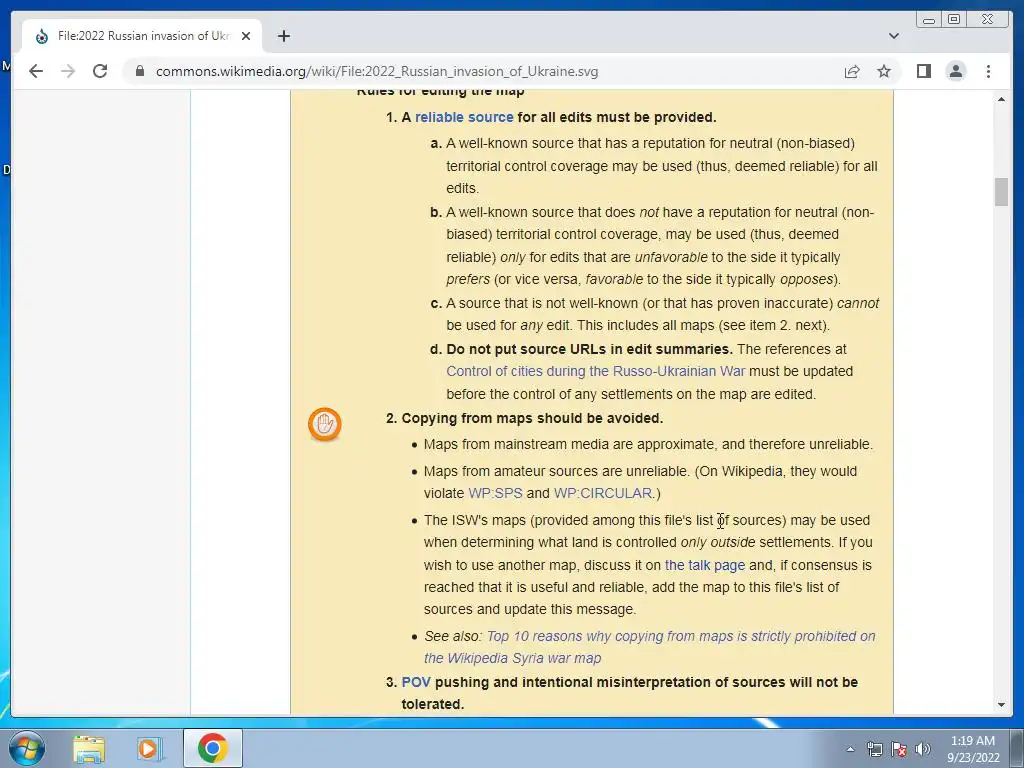Viewport: 1024px width, 768px height.
Task: Show hidden system tray icons
Action: click(x=850, y=749)
